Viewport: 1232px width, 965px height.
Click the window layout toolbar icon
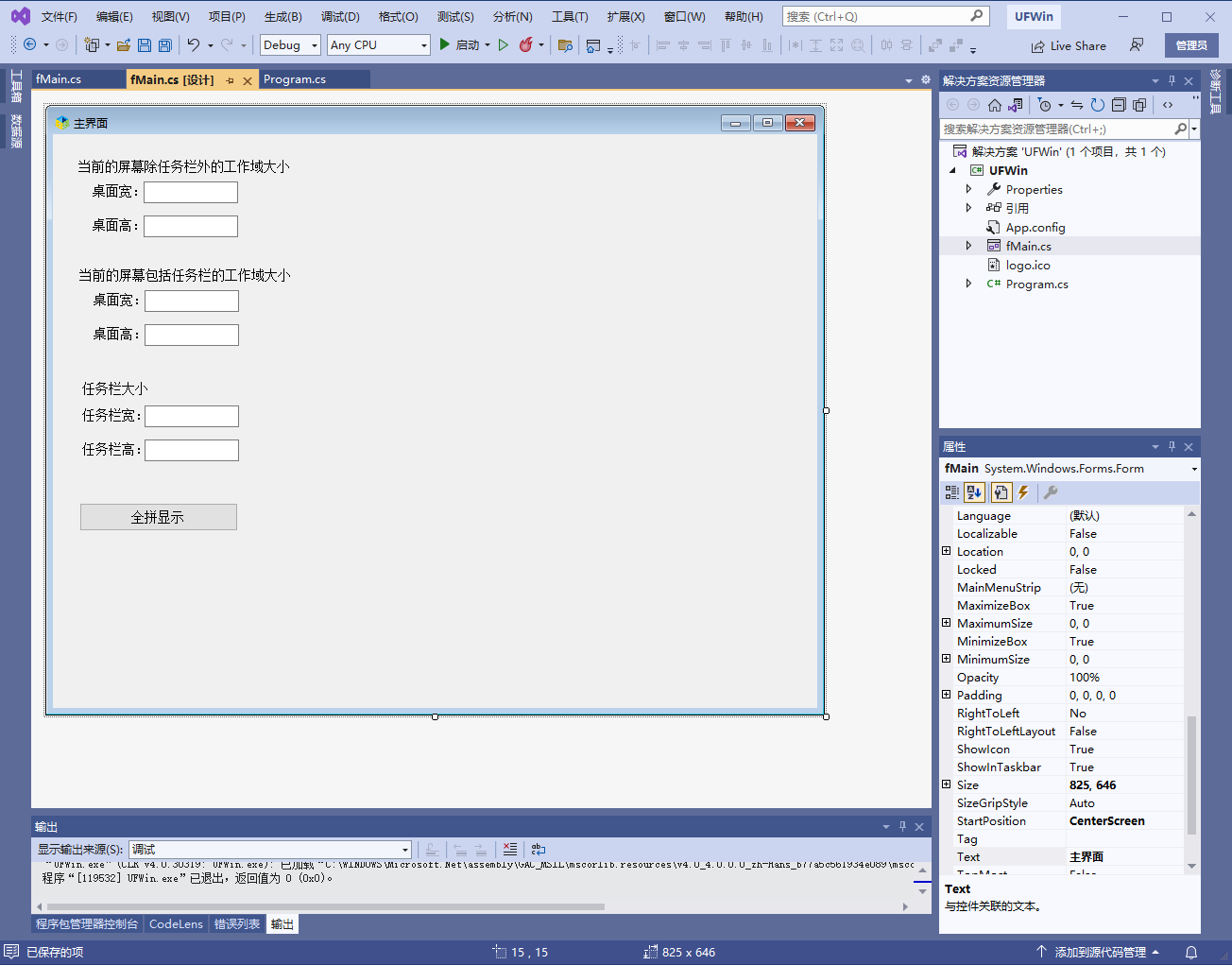click(593, 44)
